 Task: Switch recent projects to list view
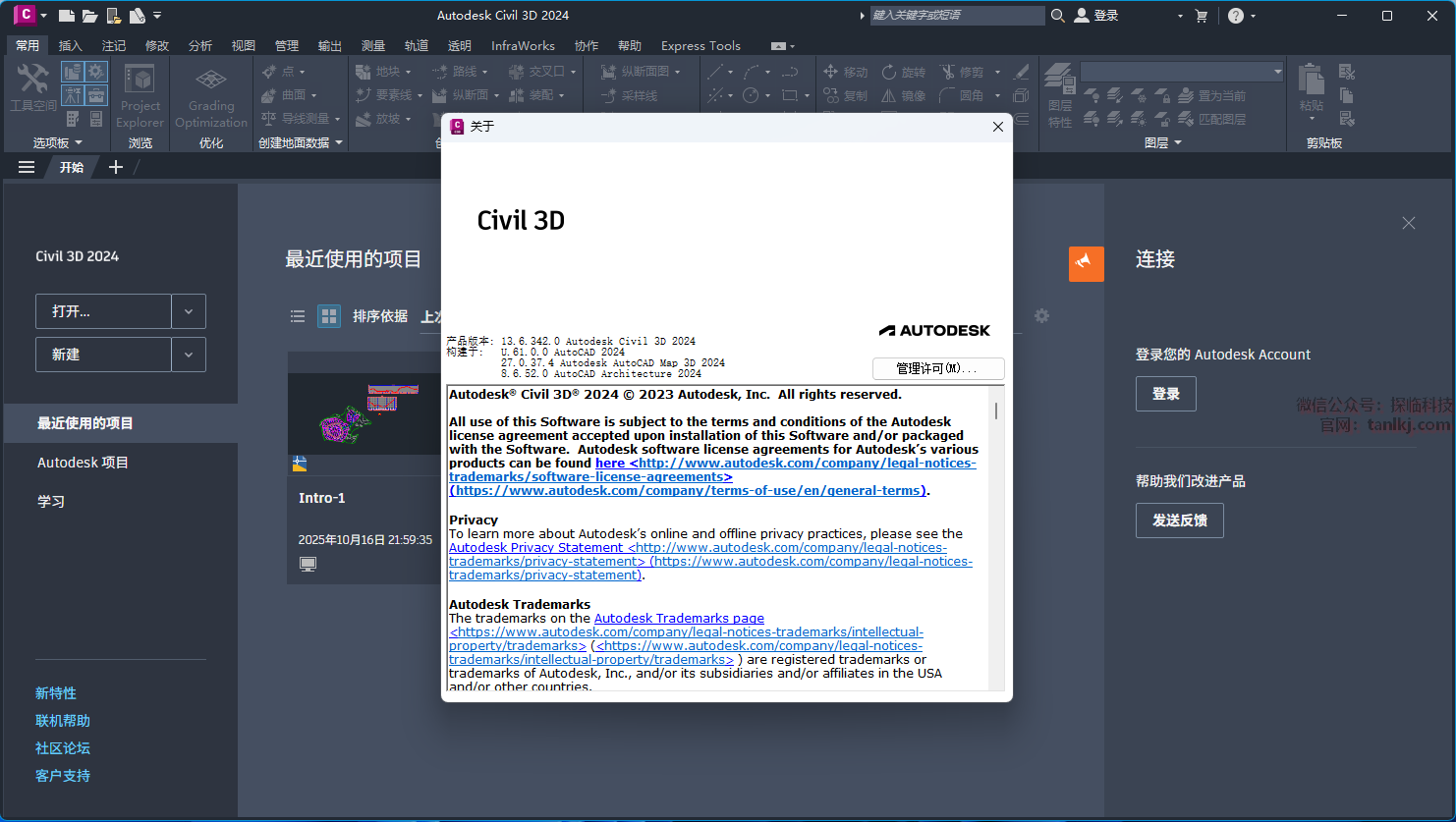(x=298, y=316)
